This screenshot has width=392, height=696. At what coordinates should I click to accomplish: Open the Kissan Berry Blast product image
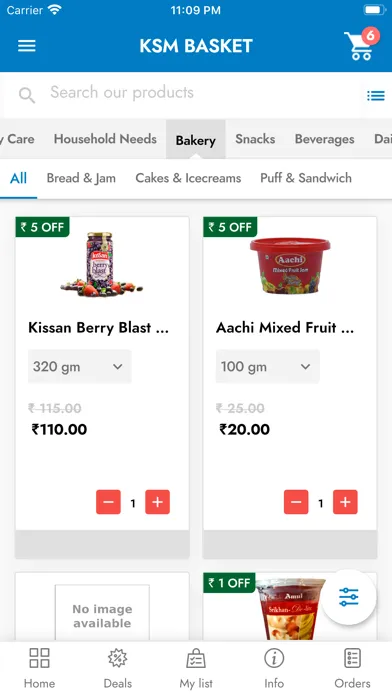[102, 265]
